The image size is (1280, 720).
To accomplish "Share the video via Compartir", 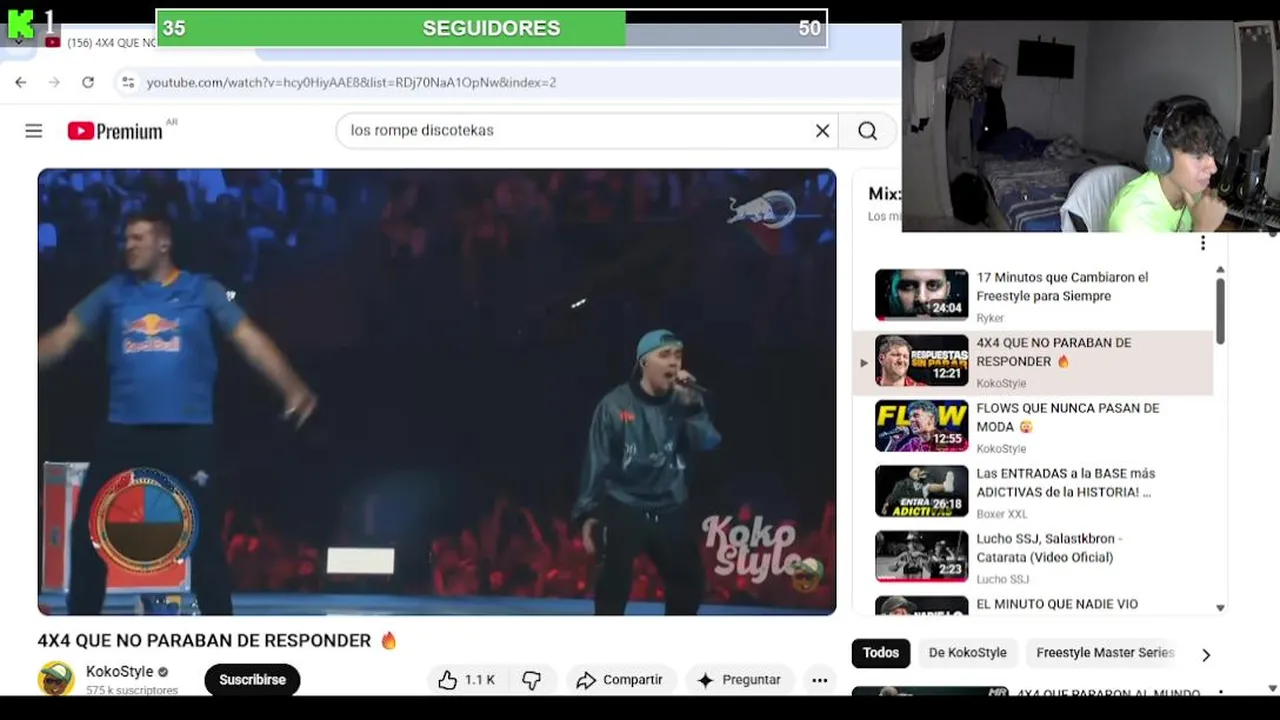I will click(620, 680).
